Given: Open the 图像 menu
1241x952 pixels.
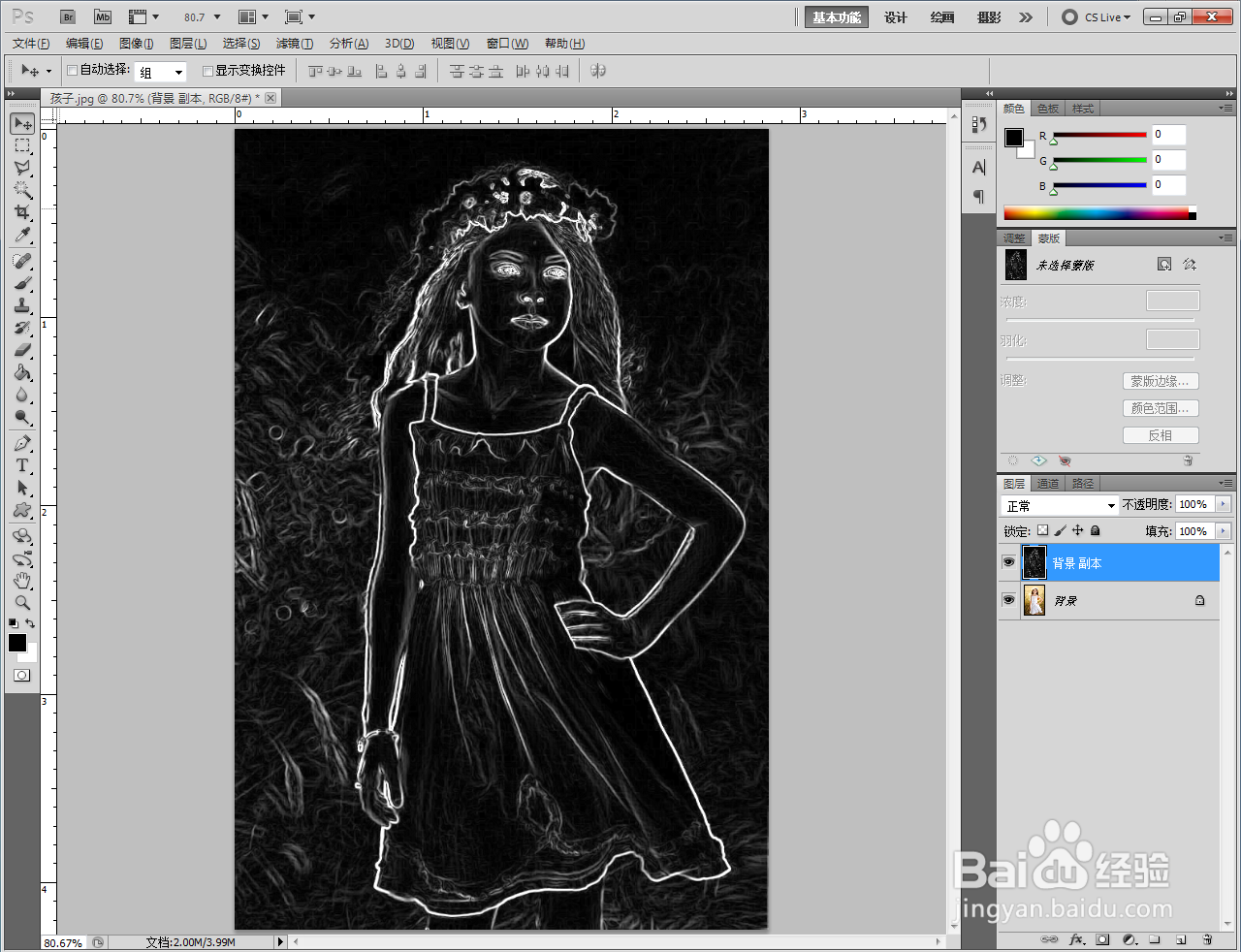Looking at the screenshot, I should (x=136, y=44).
